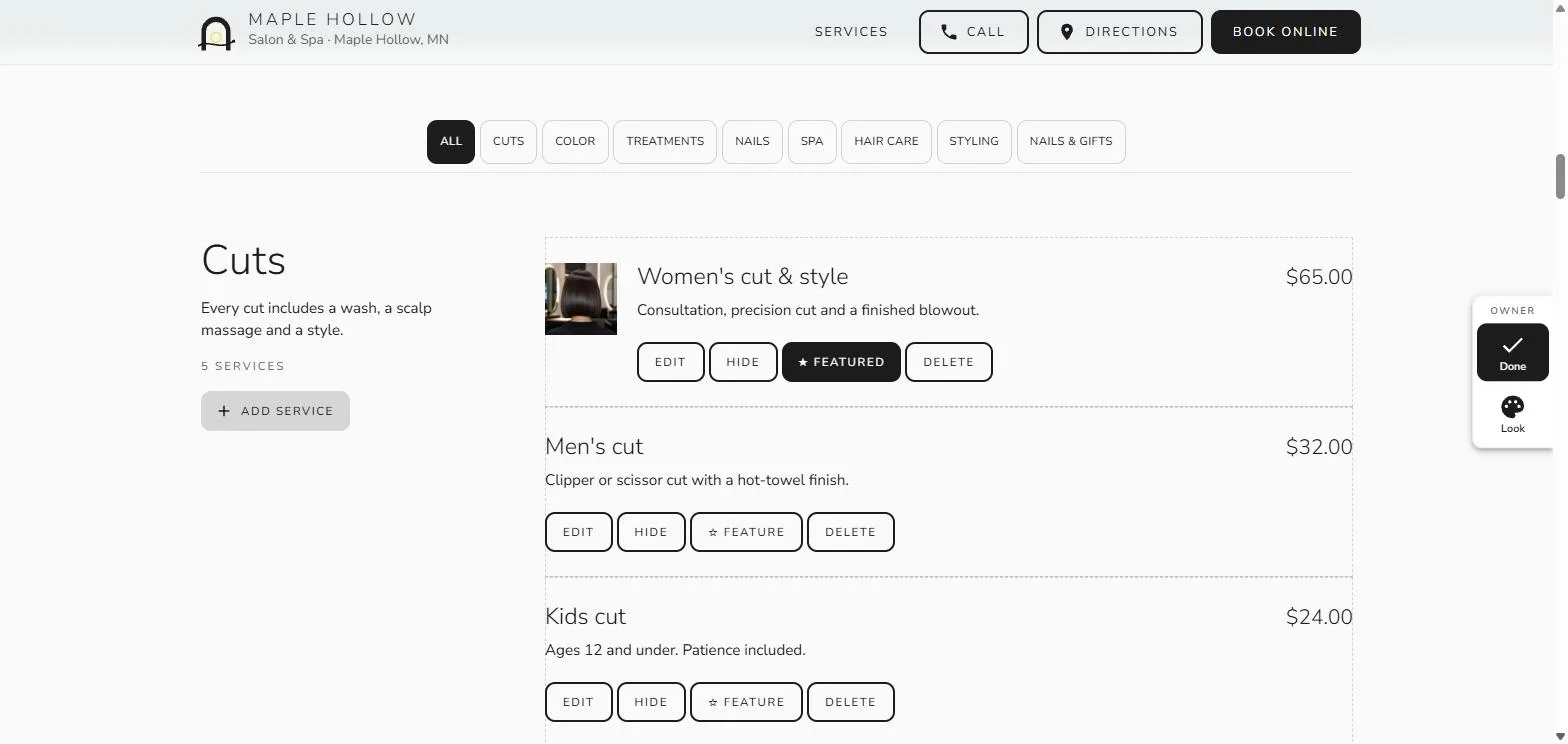
Task: Open the Services nav link
Action: pyautogui.click(x=851, y=32)
